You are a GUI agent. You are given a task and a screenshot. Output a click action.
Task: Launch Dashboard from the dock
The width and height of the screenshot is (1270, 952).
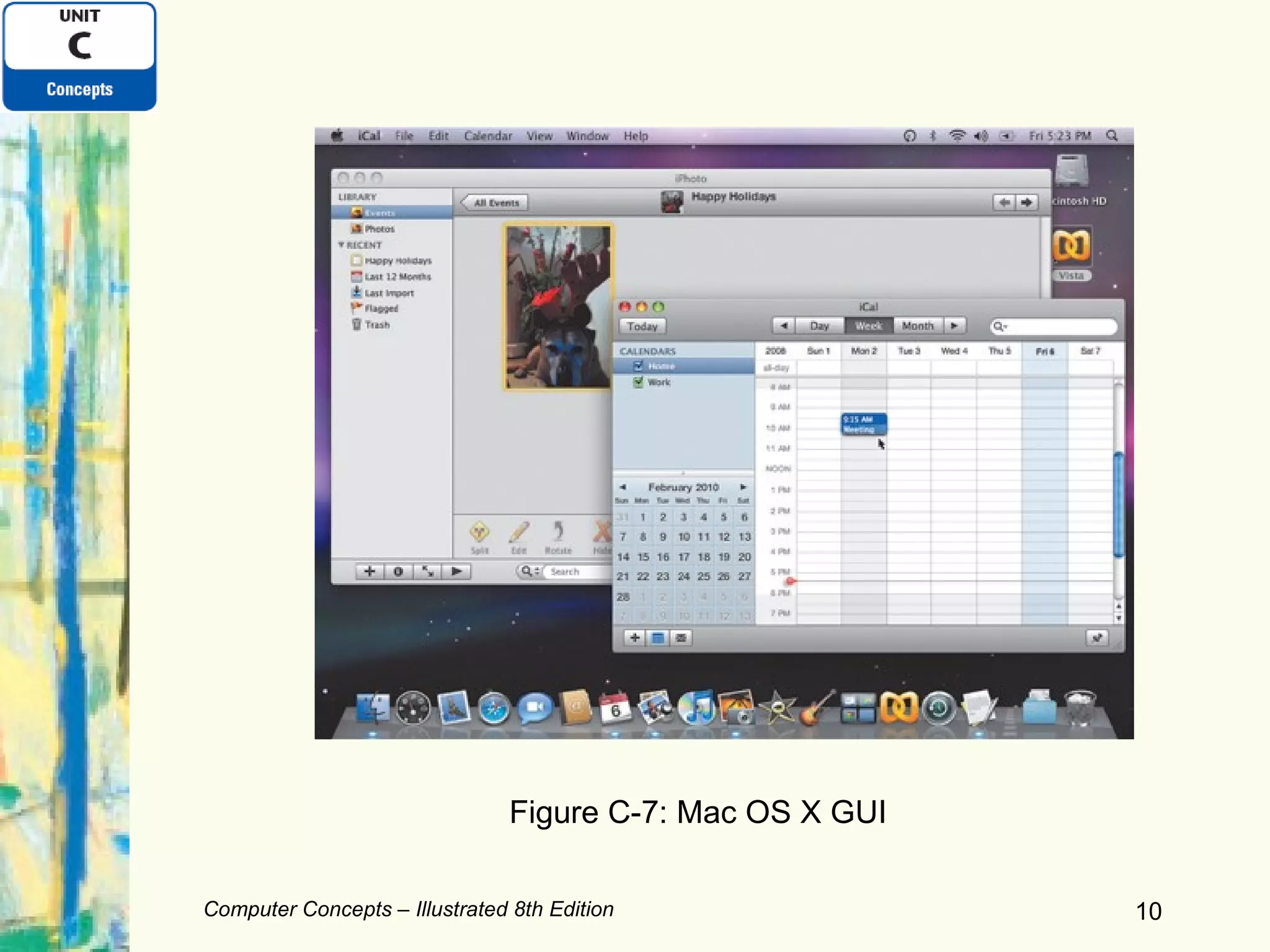point(413,708)
